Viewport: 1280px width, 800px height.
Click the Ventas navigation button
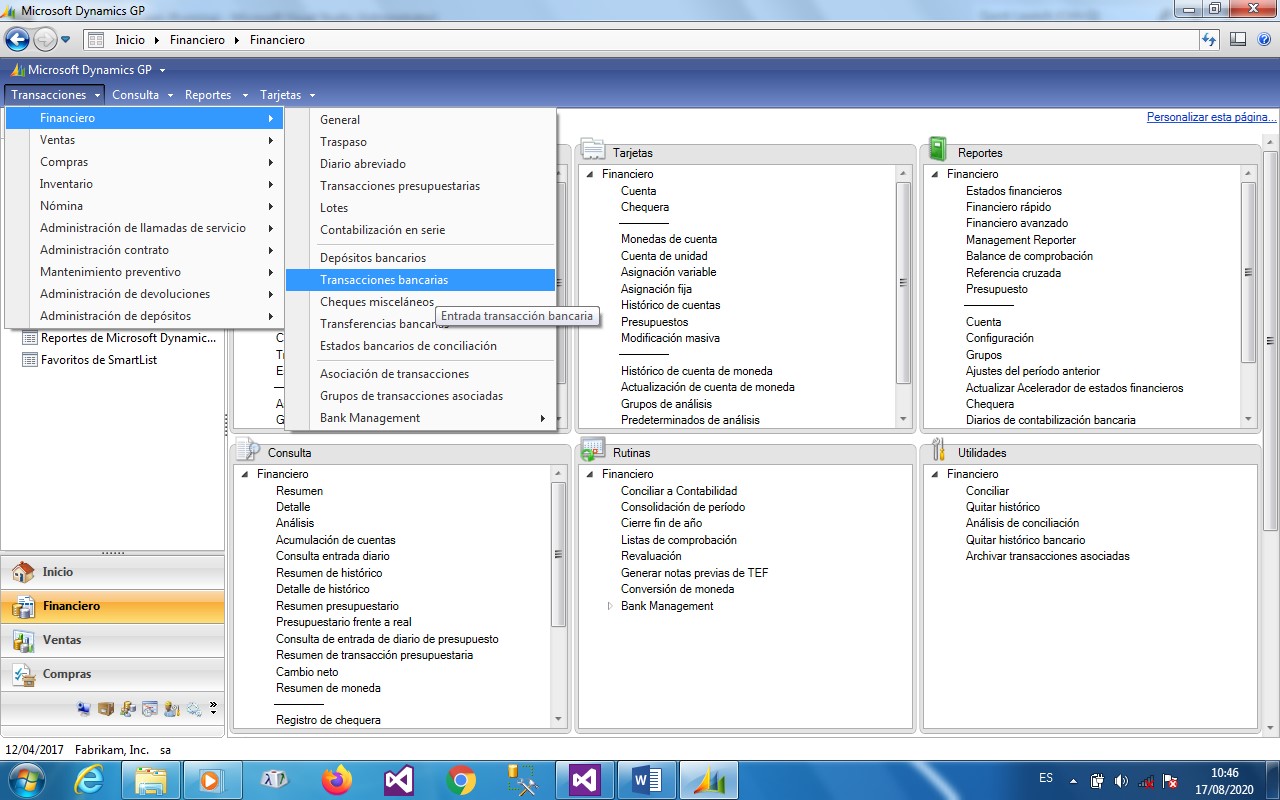click(112, 640)
